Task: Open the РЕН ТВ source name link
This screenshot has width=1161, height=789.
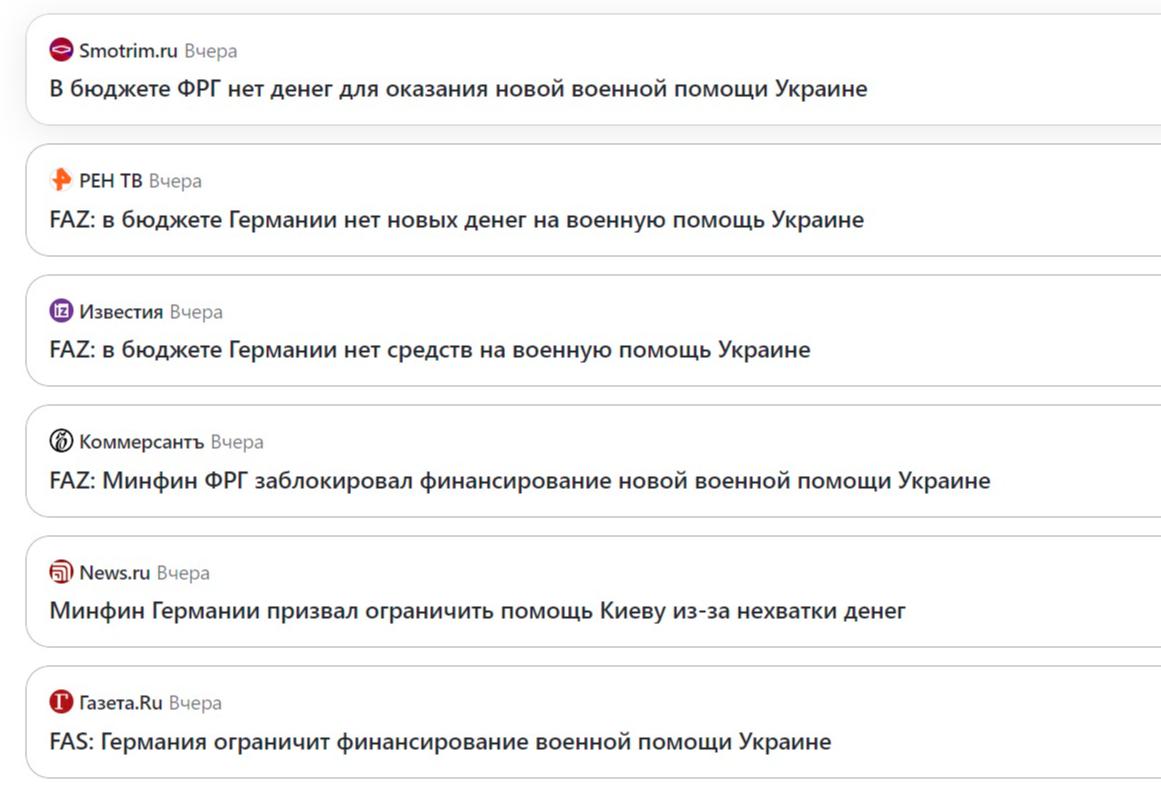Action: tap(111, 181)
